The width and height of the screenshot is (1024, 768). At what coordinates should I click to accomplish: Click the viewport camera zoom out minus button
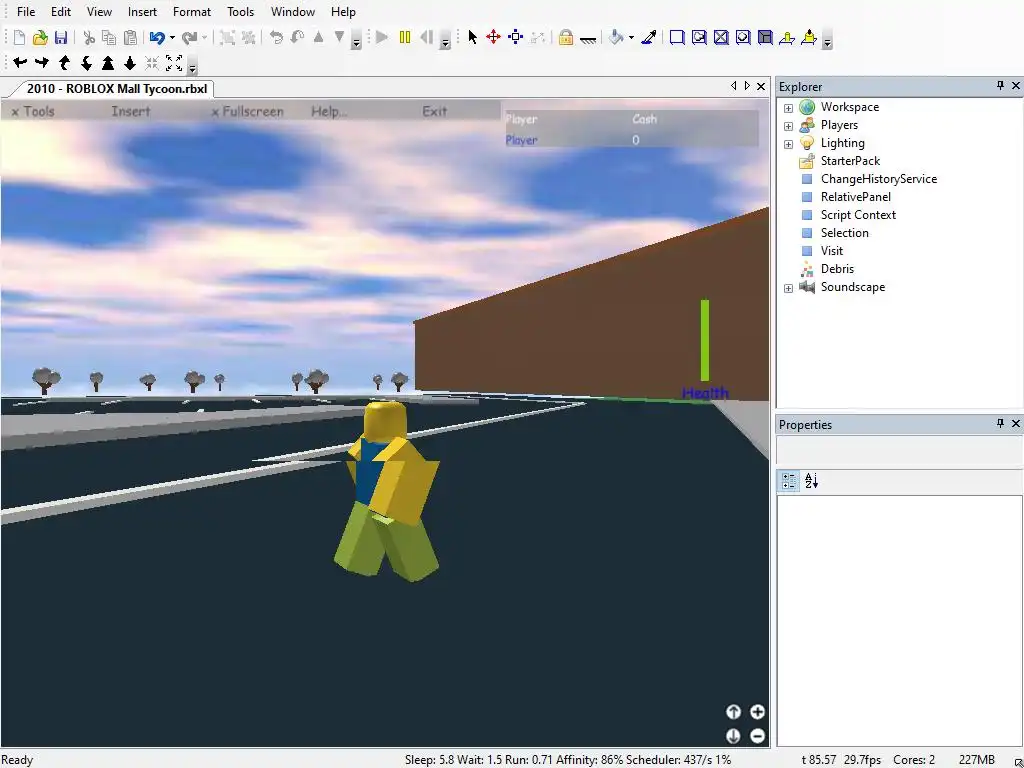758,737
